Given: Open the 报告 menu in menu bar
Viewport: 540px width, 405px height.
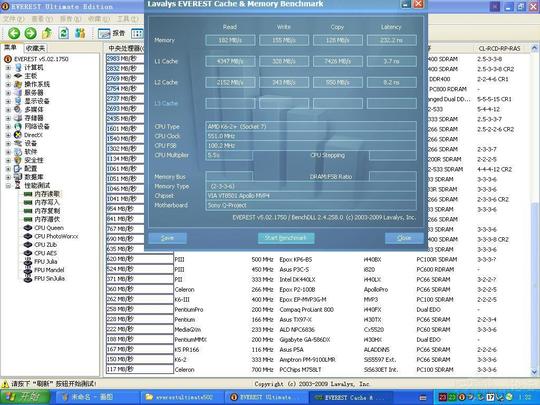Looking at the screenshot, I should click(x=71, y=19).
